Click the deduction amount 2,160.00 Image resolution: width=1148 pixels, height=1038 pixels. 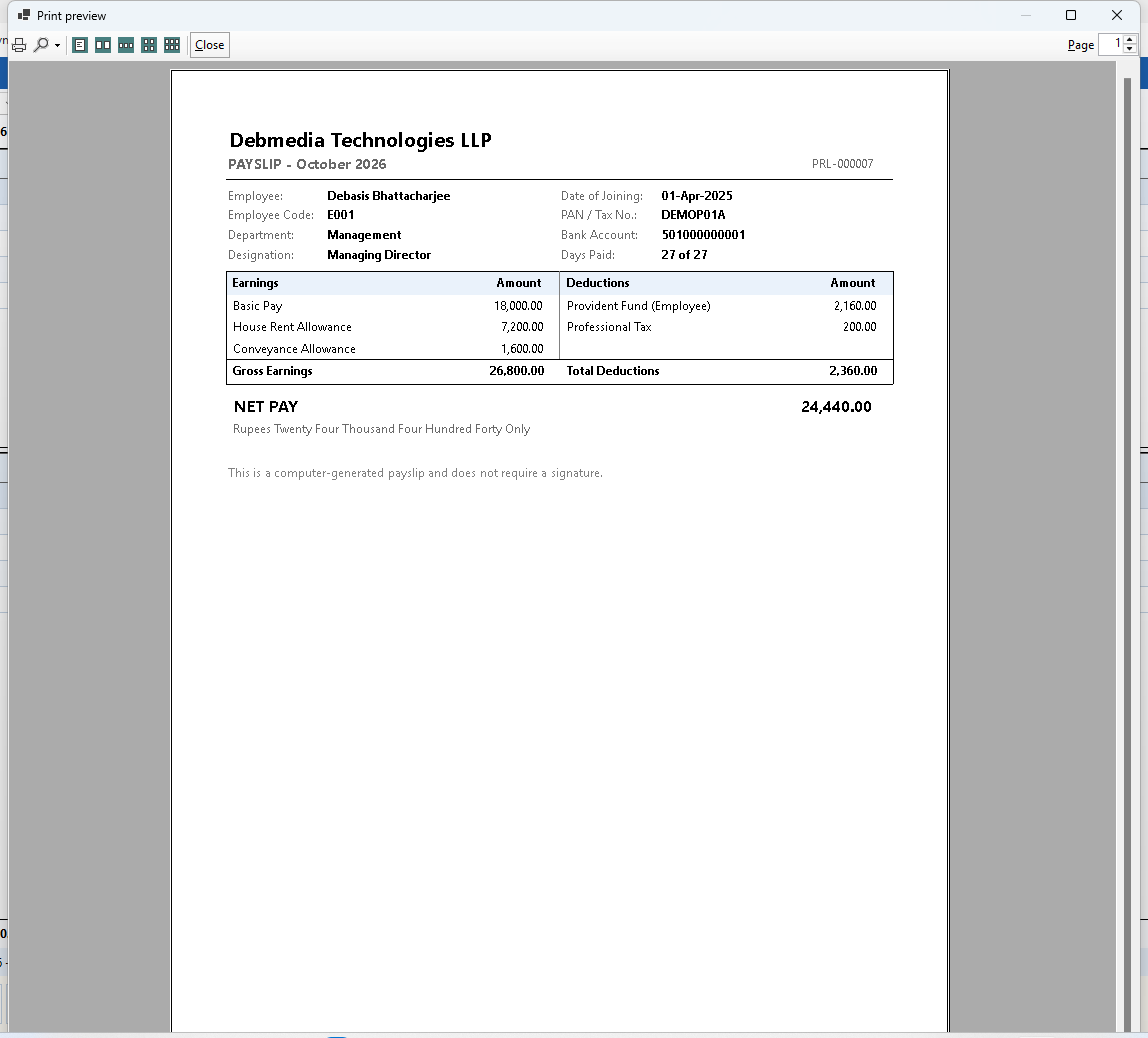pyautogui.click(x=854, y=306)
